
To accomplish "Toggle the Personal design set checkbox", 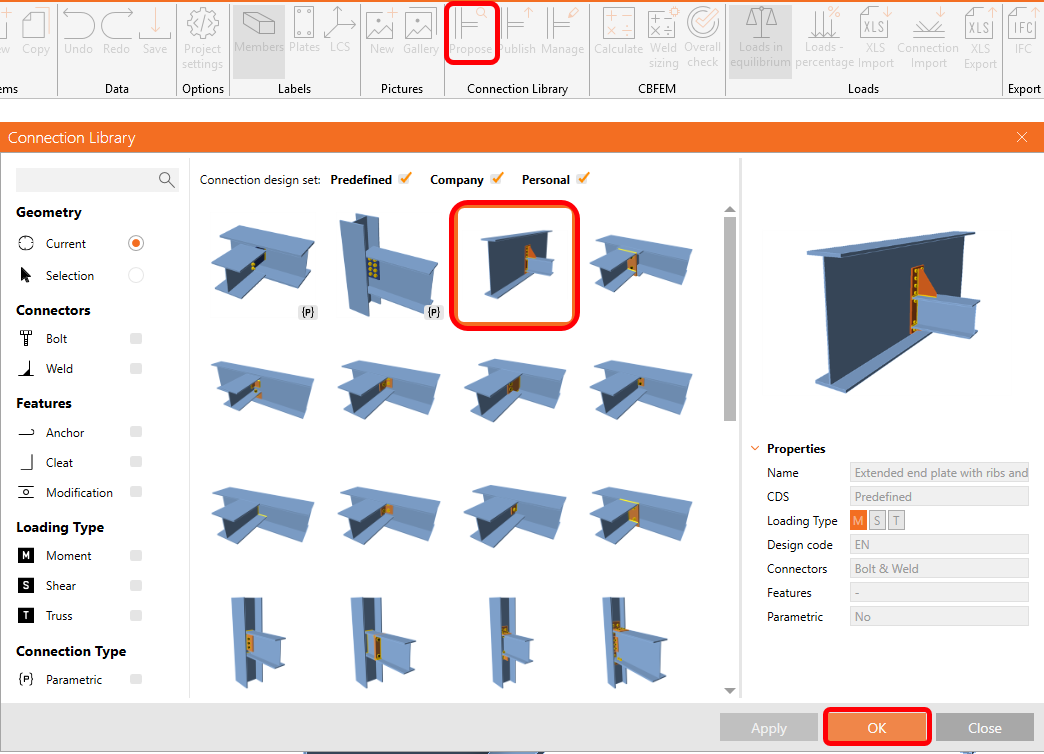I will coord(583,179).
